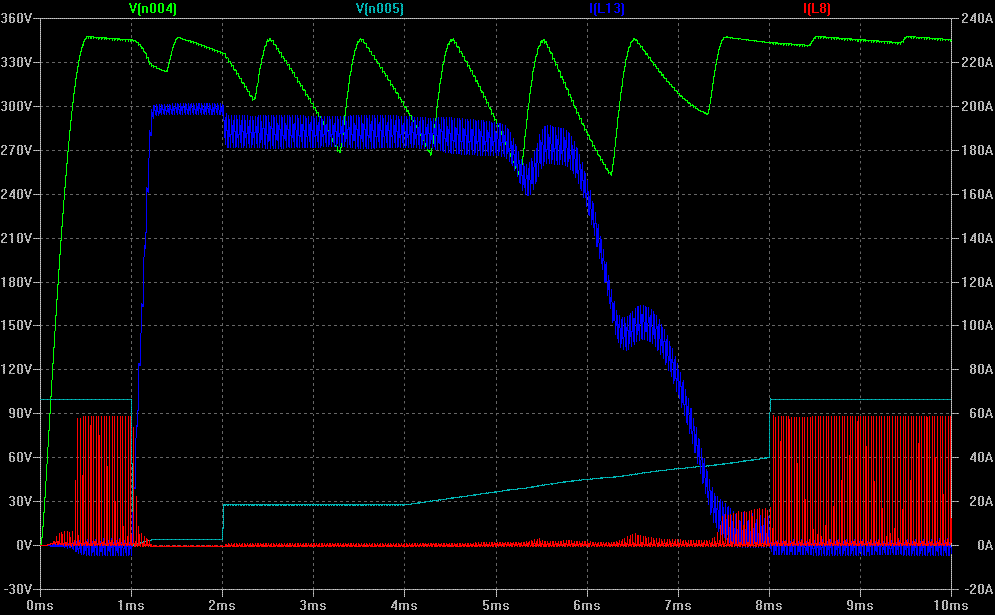
Task: Click the 4ms time axis label
Action: pyautogui.click(x=404, y=605)
